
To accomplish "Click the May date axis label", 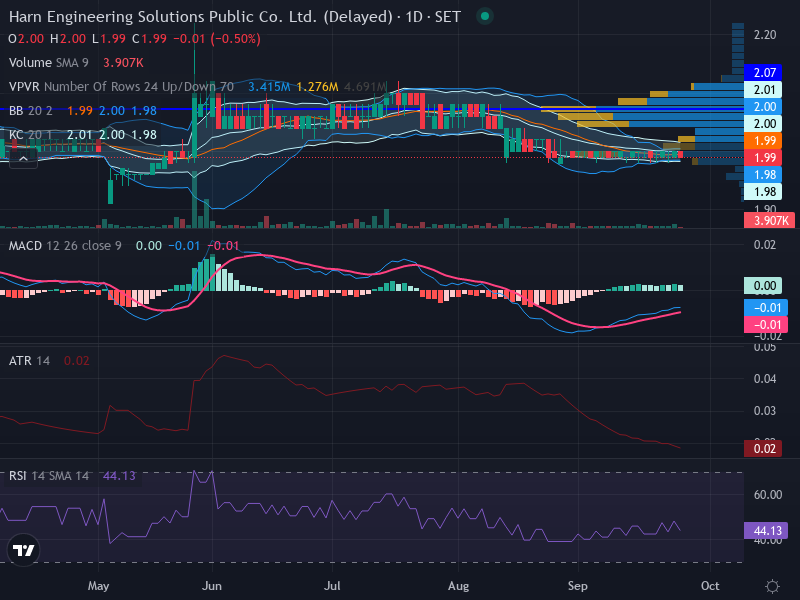I will (x=98, y=586).
